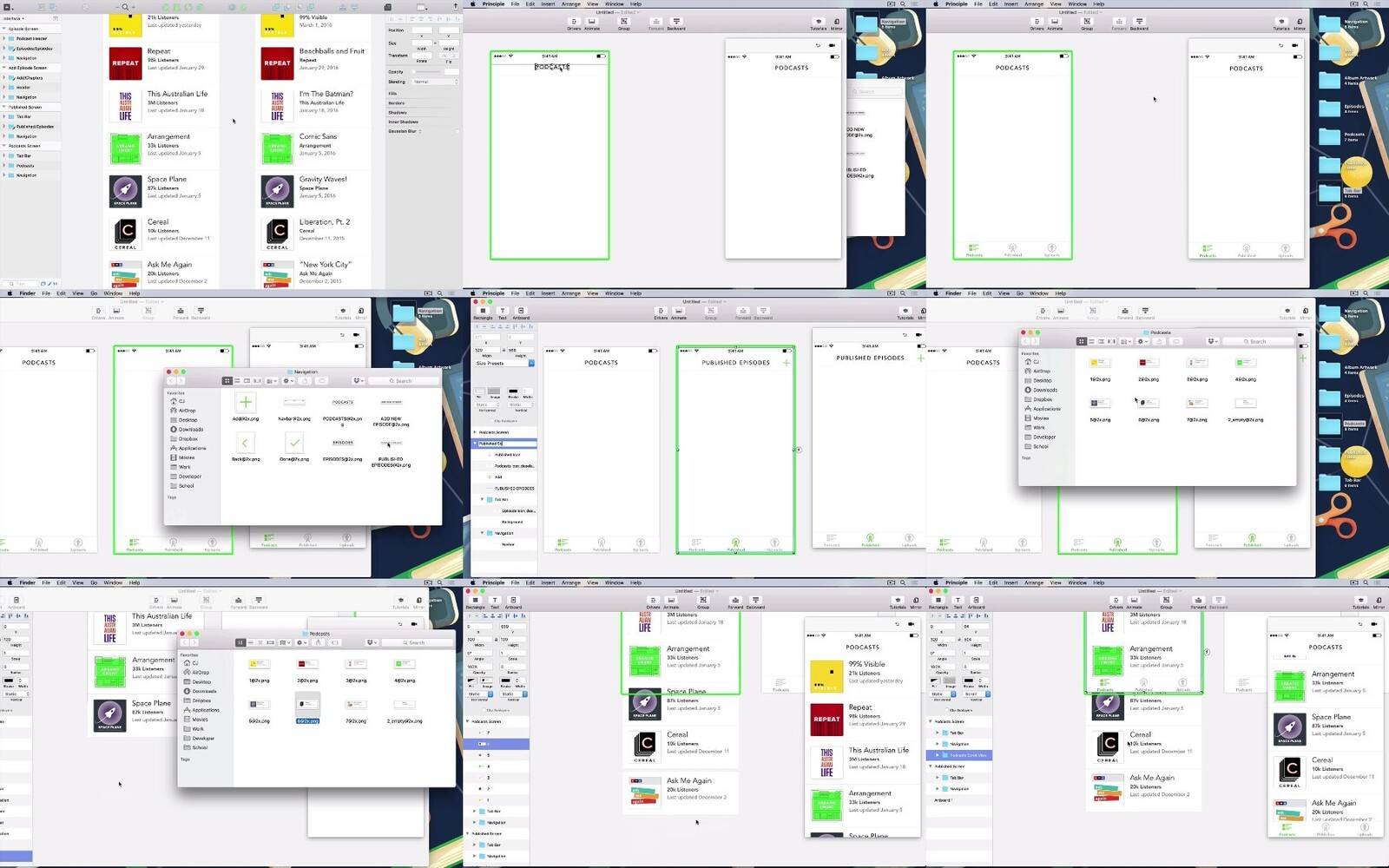Collapse the Episode Screen group in Sketch layer list

click(x=4, y=30)
